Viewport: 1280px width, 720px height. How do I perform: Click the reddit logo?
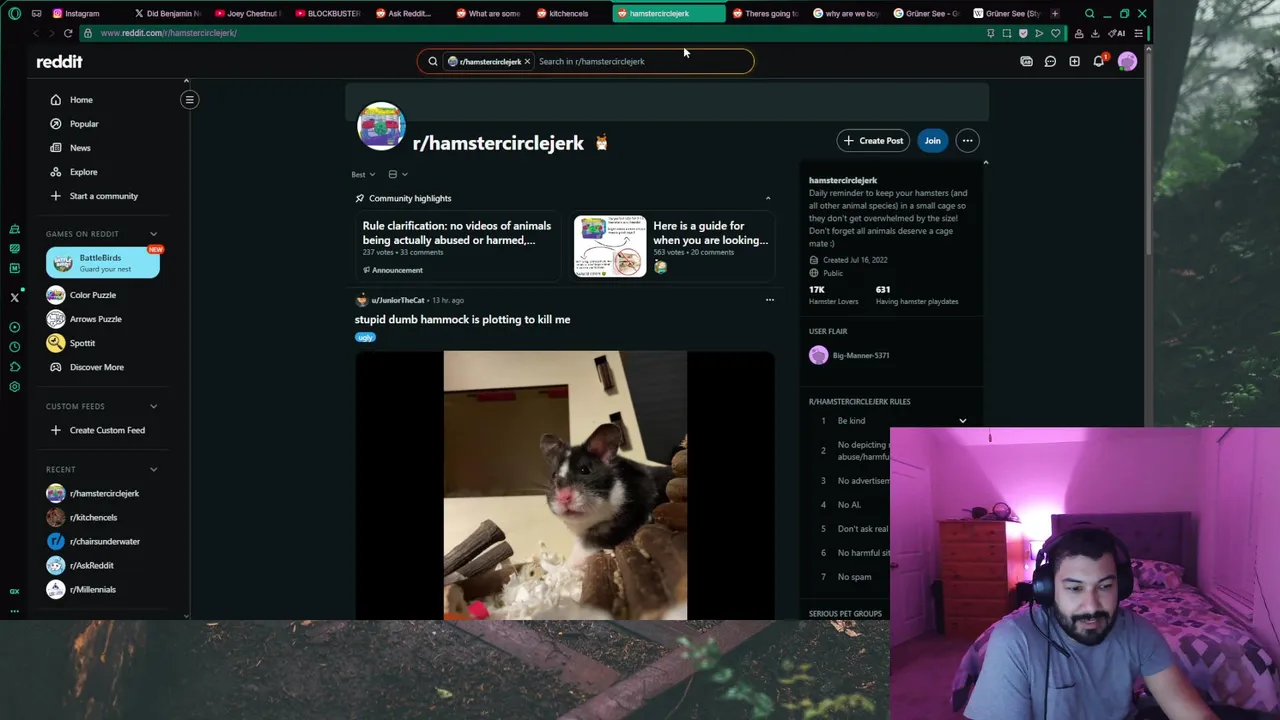click(x=59, y=62)
